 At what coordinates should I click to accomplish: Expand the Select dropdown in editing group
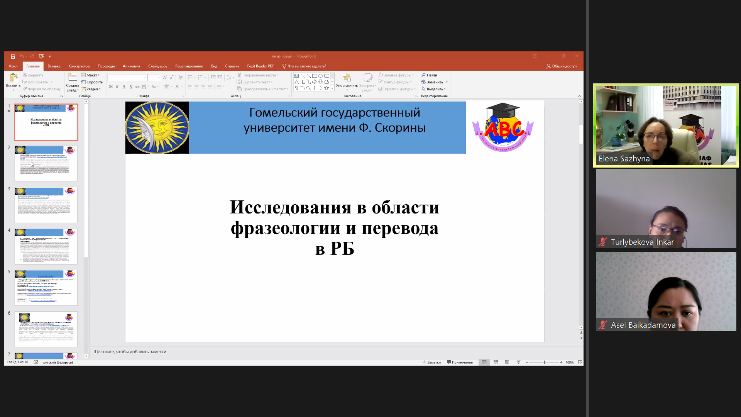(x=431, y=88)
